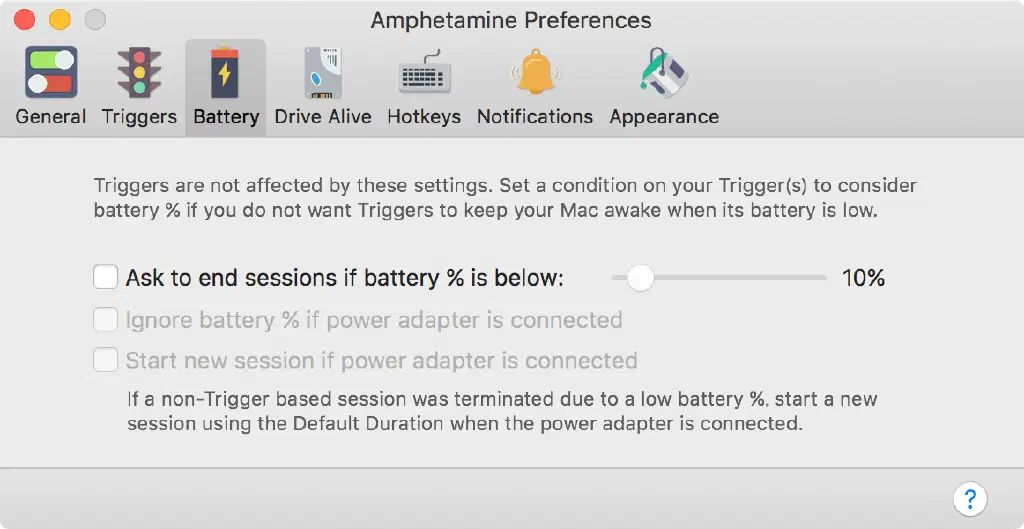This screenshot has width=1024, height=529.
Task: Click the Amphetamine Preferences window title
Action: tap(511, 20)
